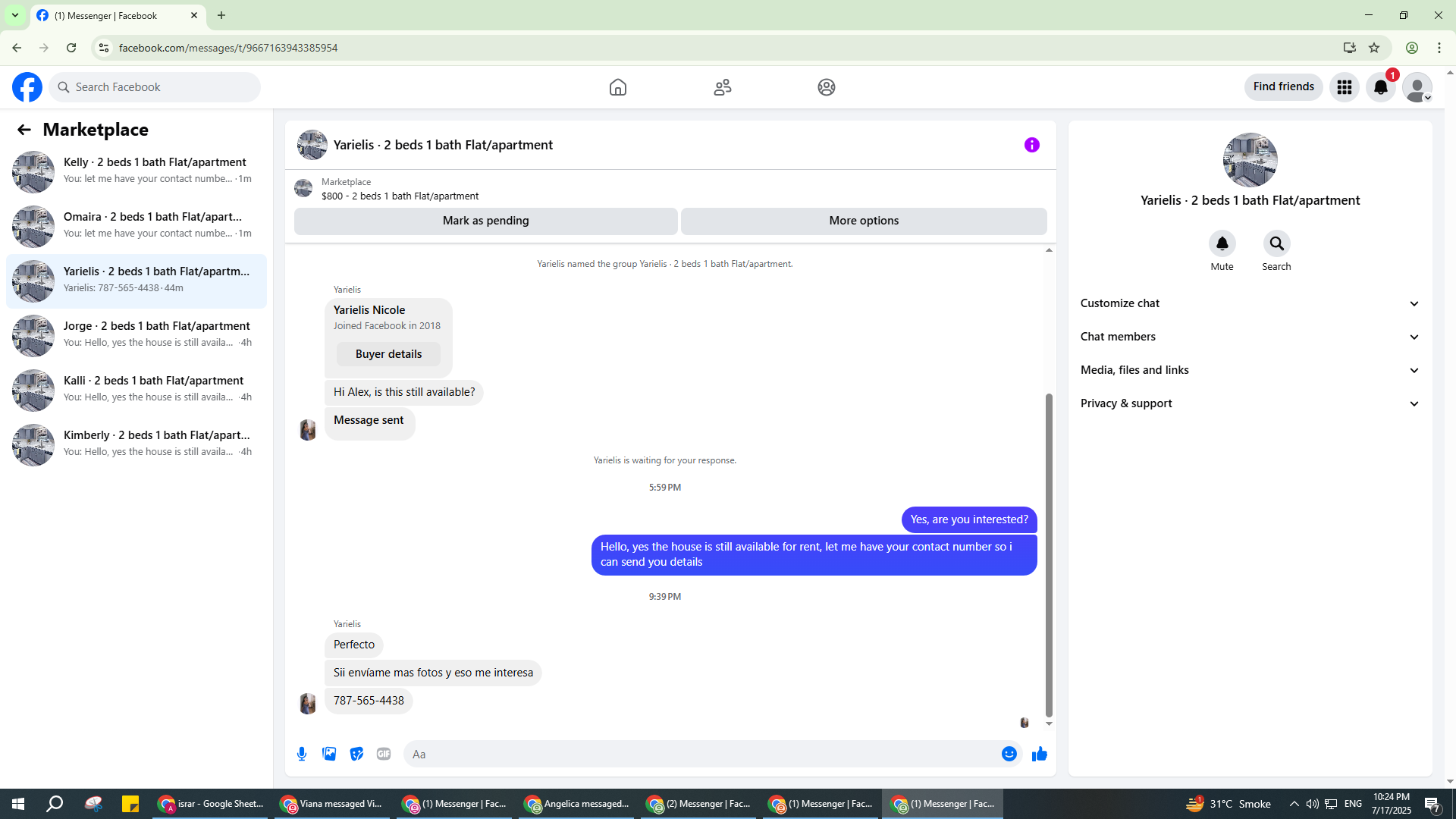This screenshot has width=1456, height=819.
Task: Open the volume control in system tray
Action: 1312,804
